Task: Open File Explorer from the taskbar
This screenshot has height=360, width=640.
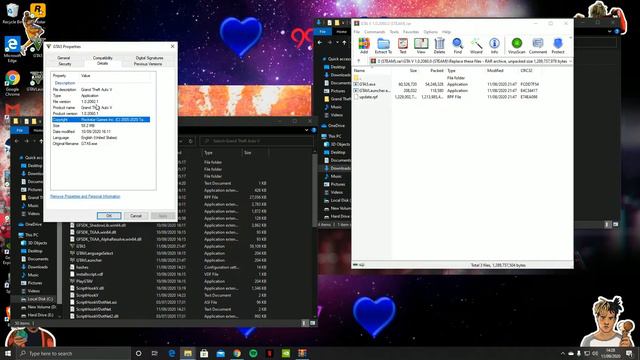Action: pos(188,353)
